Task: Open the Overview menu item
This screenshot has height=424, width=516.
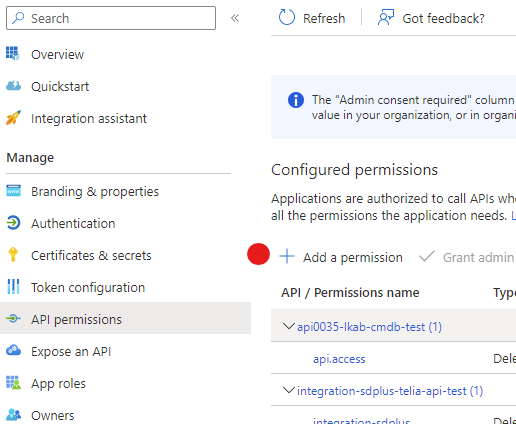Action: (57, 54)
